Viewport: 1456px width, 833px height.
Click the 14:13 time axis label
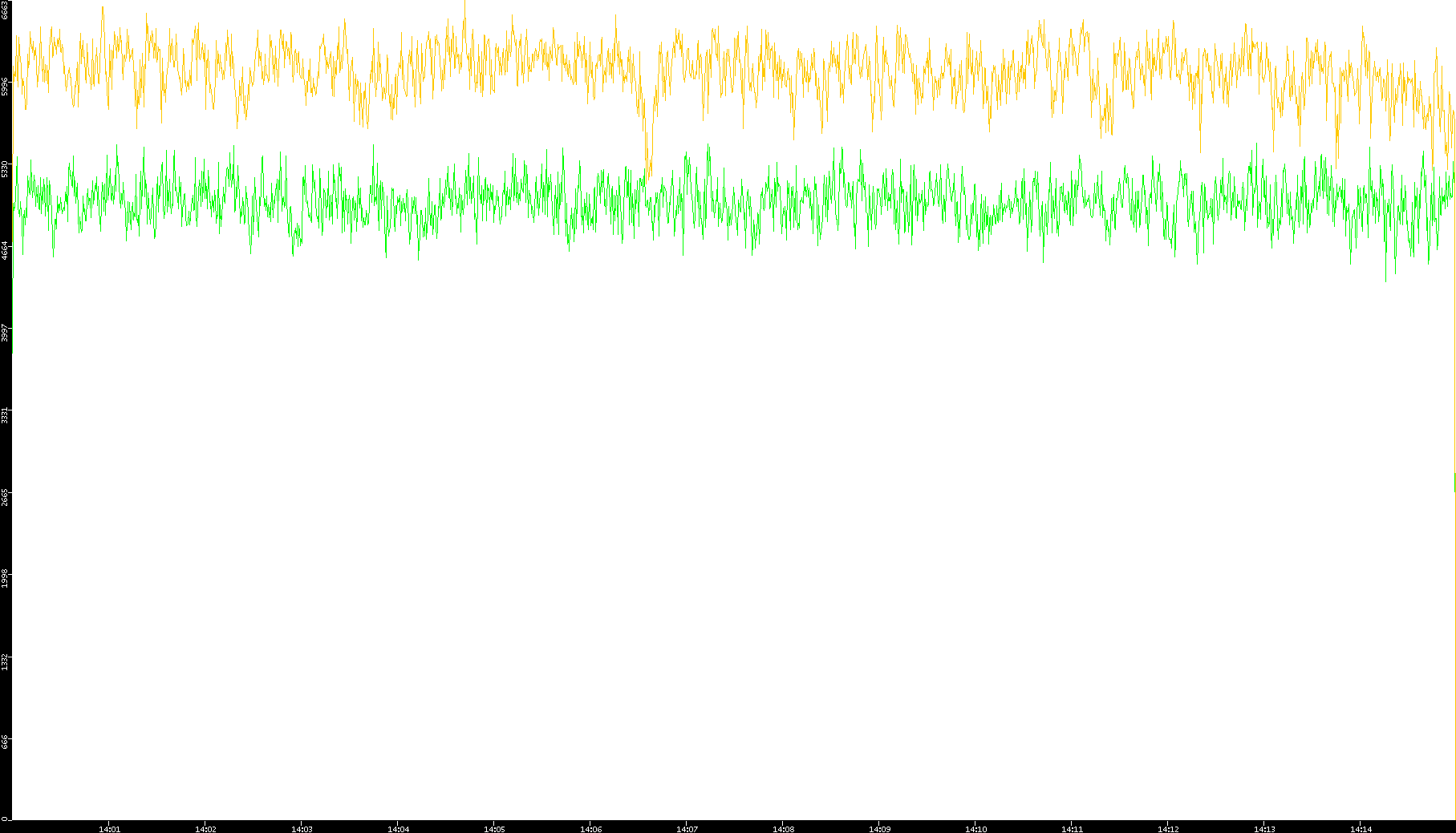[x=1264, y=829]
